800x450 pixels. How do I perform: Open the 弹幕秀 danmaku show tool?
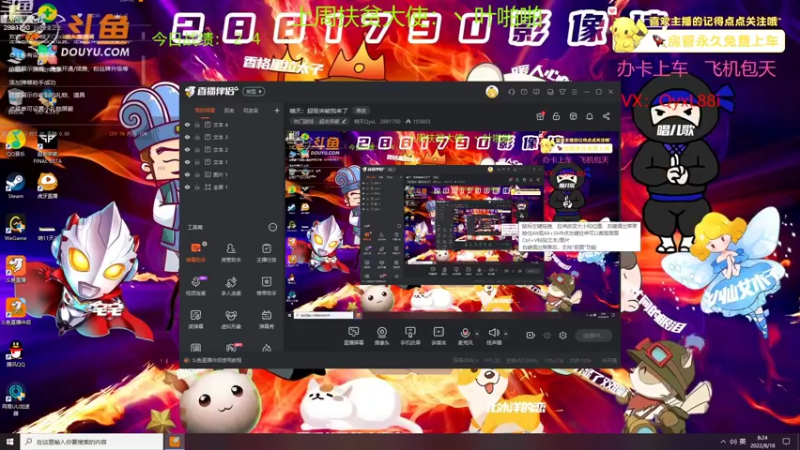[x=266, y=319]
